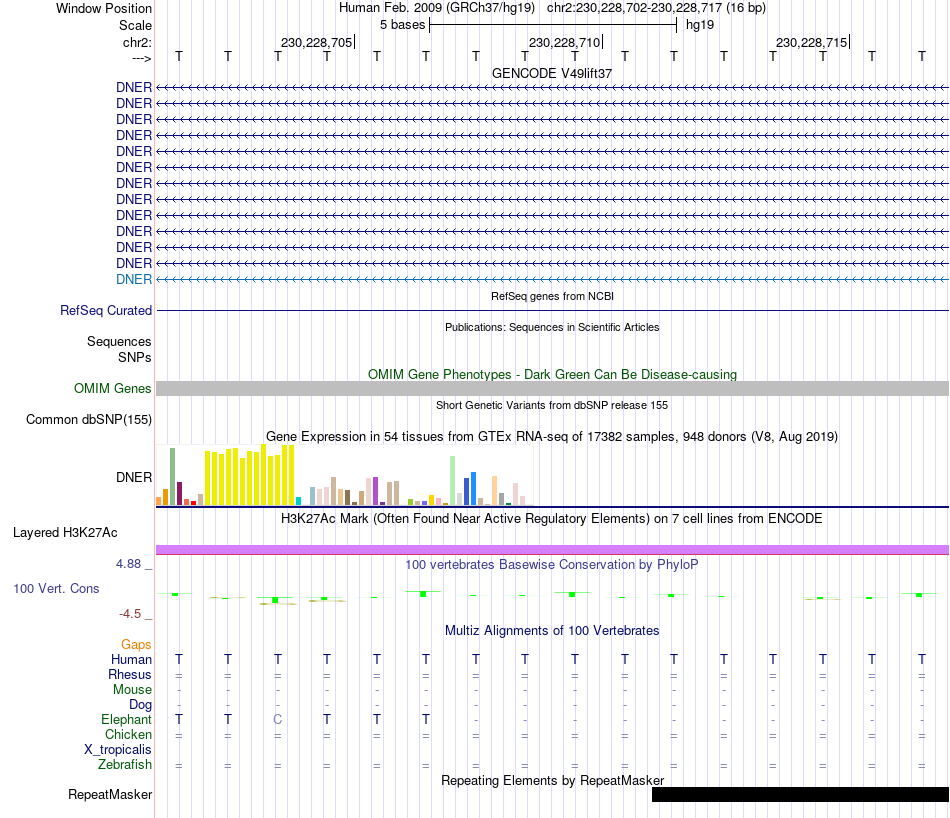Click the RepeatMasker track label
The height and width of the screenshot is (818, 950).
[110, 794]
